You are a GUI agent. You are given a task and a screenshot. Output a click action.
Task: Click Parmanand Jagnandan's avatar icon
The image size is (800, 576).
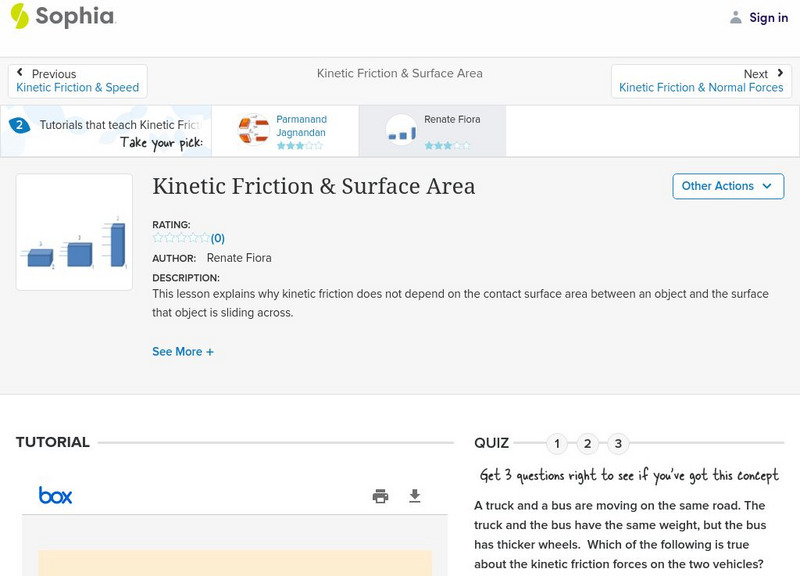[x=253, y=130]
